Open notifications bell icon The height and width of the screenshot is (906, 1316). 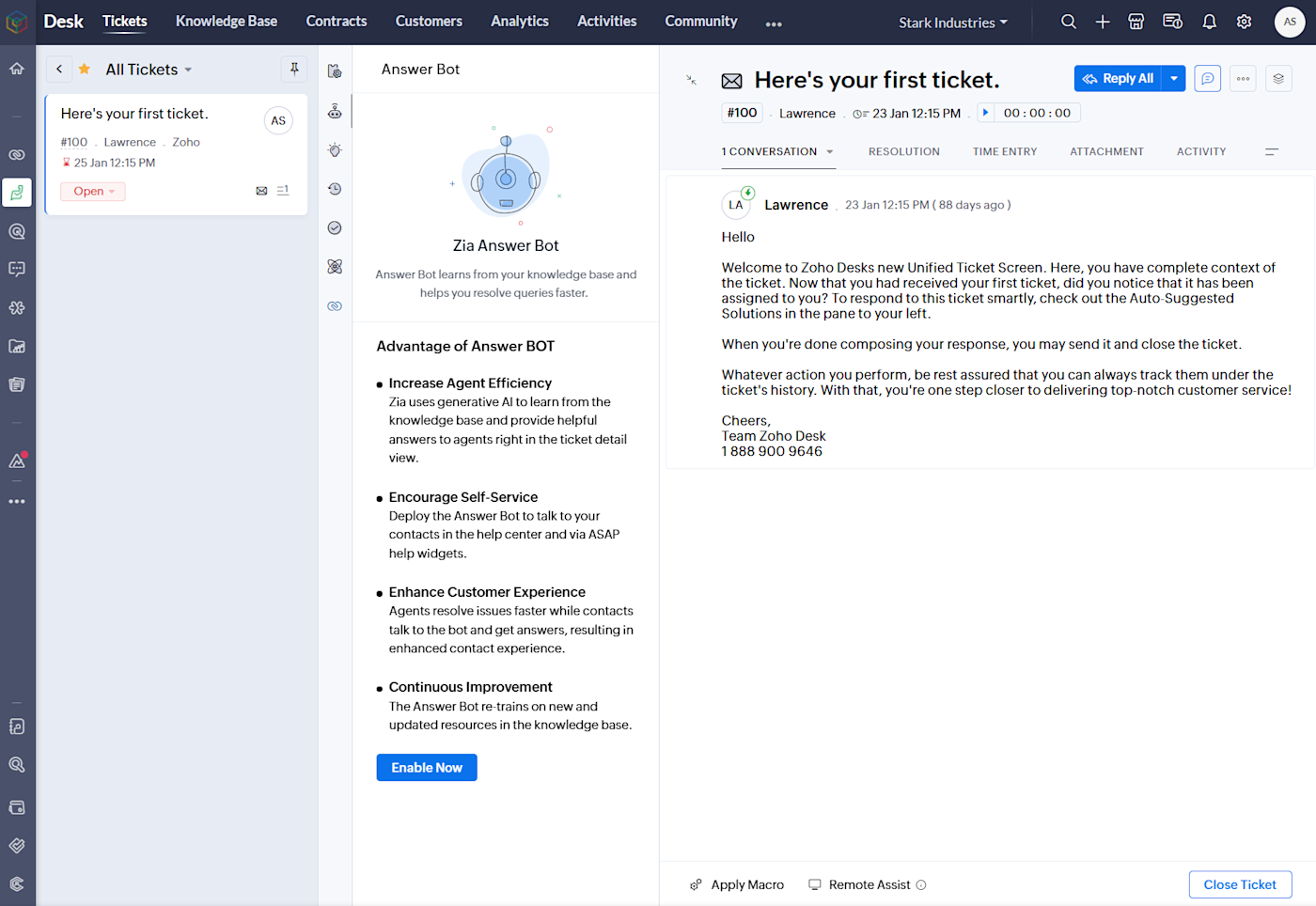click(1210, 22)
